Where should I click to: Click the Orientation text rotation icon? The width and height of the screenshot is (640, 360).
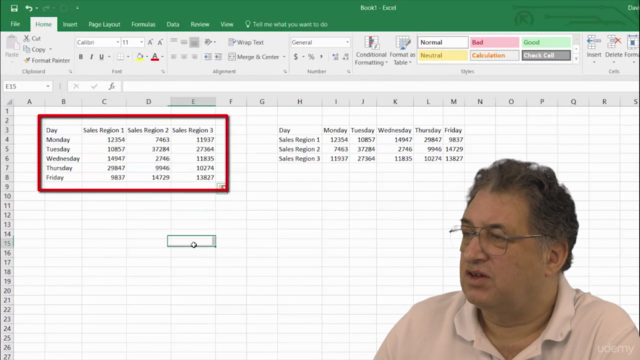click(x=208, y=42)
